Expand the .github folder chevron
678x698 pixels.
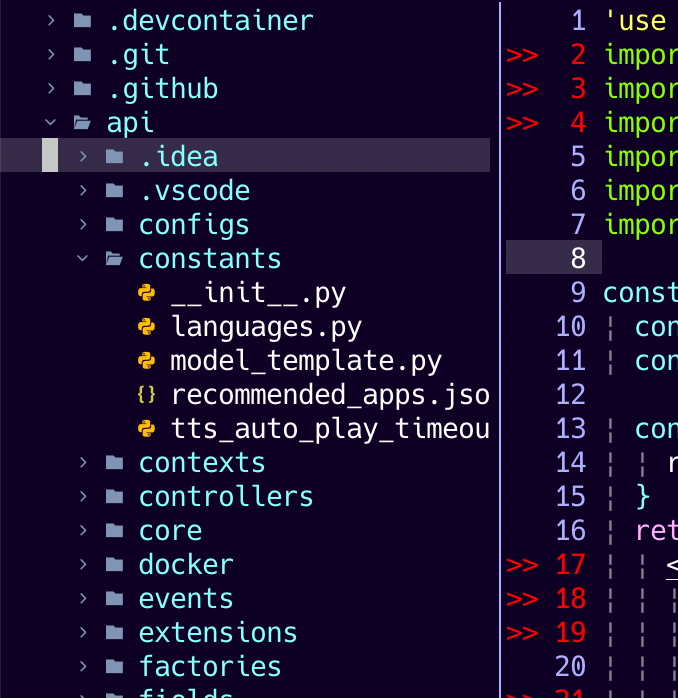[51, 89]
